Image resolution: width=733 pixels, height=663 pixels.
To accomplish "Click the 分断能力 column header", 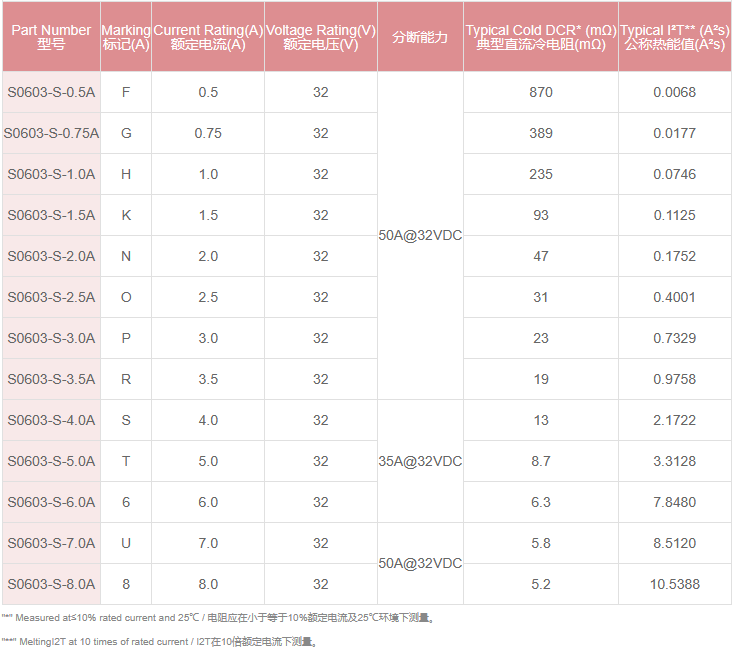I will tap(420, 37).
